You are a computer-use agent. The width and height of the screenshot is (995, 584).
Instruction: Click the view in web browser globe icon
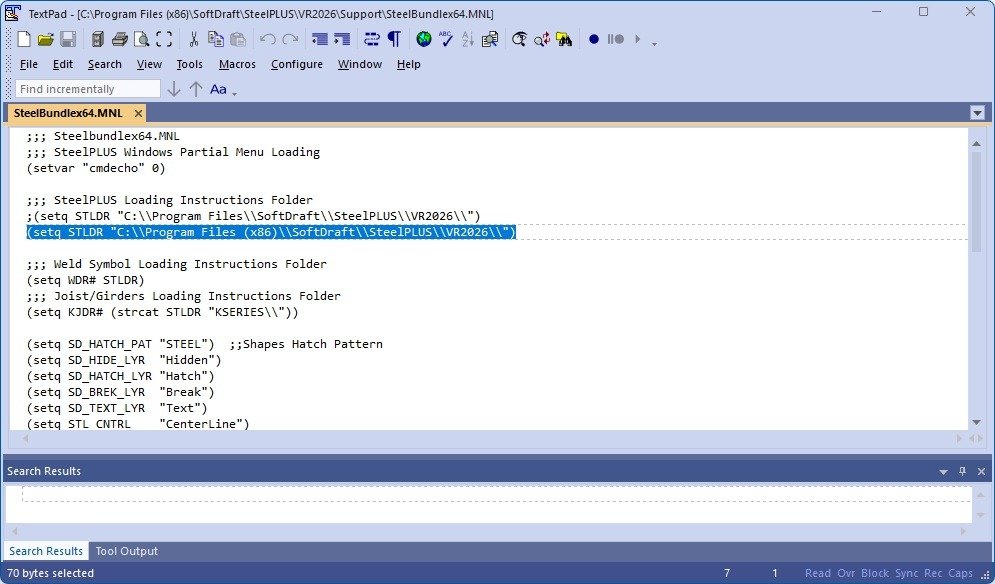pyautogui.click(x=423, y=39)
